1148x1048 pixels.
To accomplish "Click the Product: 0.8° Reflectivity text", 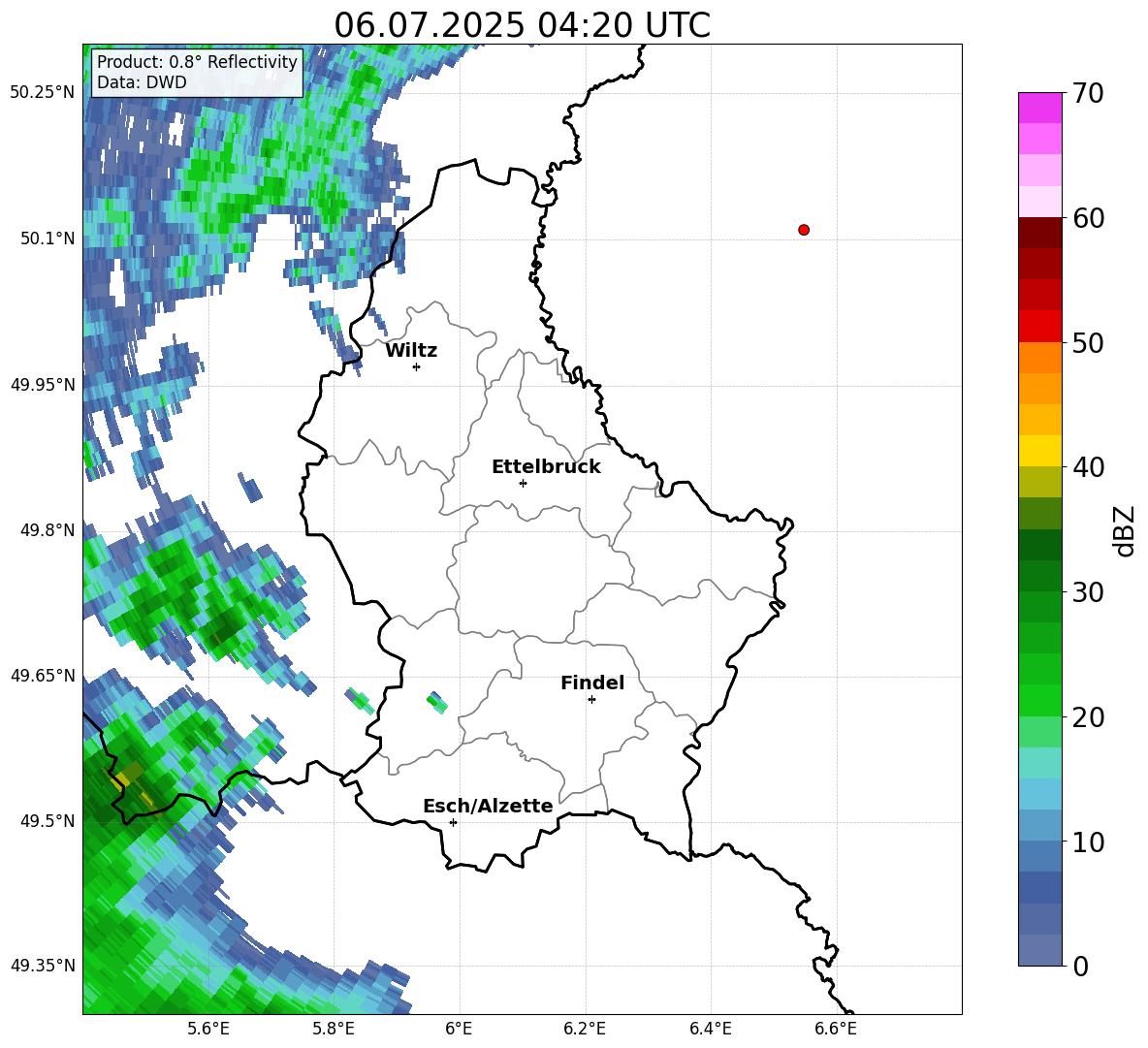I will coord(197,62).
